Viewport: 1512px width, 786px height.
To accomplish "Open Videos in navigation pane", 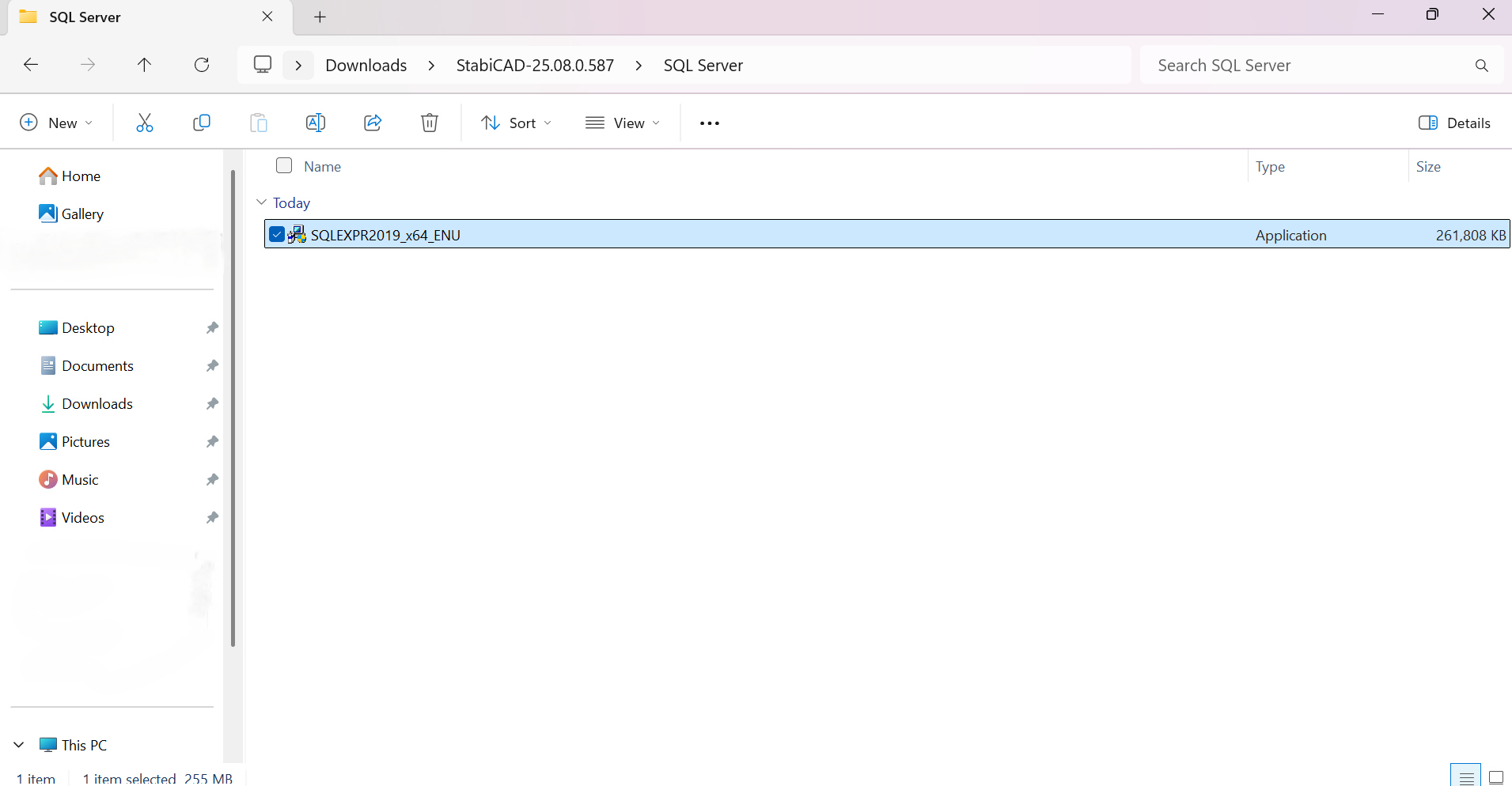I will pyautogui.click(x=72, y=517).
